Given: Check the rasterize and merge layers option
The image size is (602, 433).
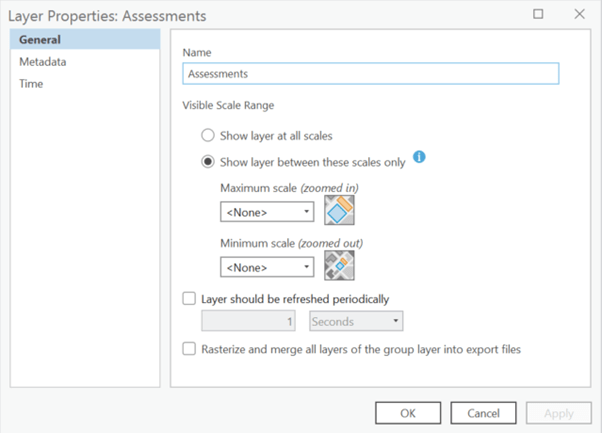Looking at the screenshot, I should click(189, 349).
